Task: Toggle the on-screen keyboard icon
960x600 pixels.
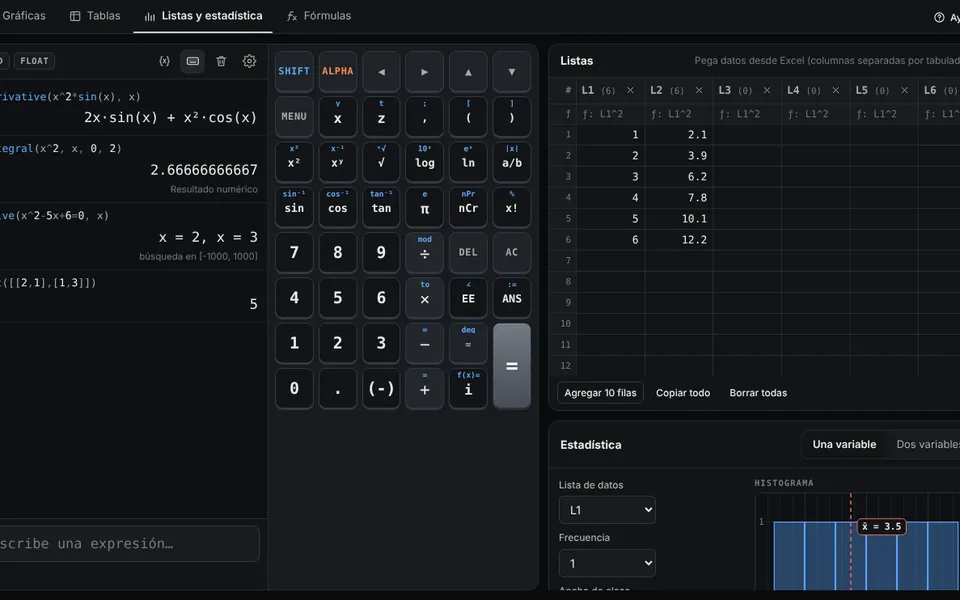Action: coord(192,61)
